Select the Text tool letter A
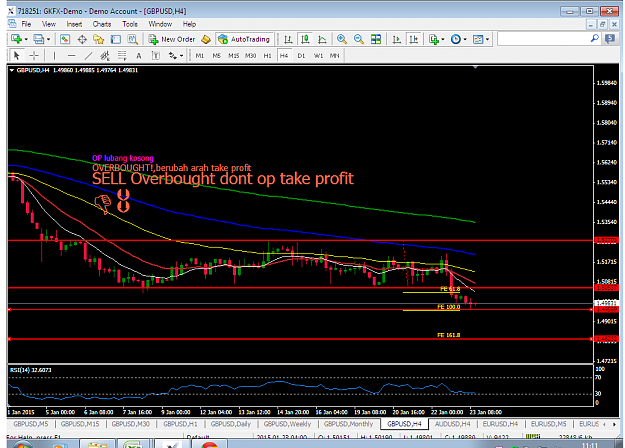The image size is (625, 448). click(x=139, y=56)
